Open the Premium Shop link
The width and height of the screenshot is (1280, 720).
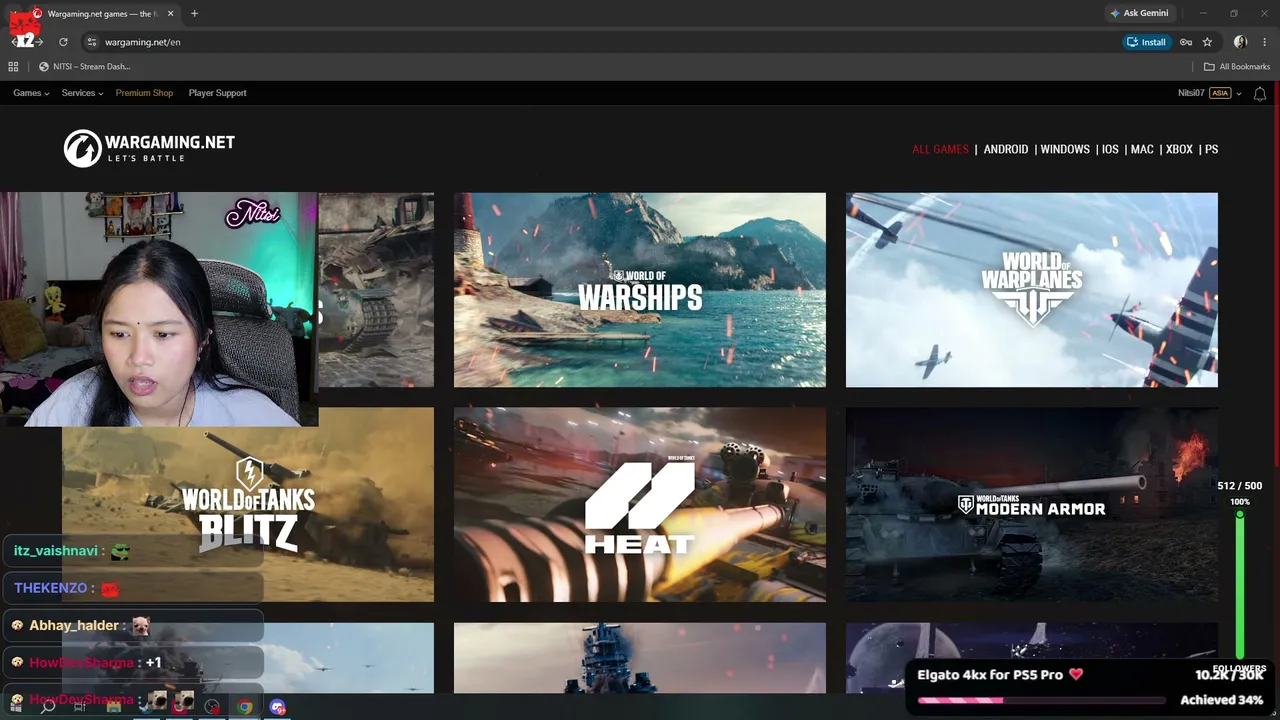click(x=144, y=93)
